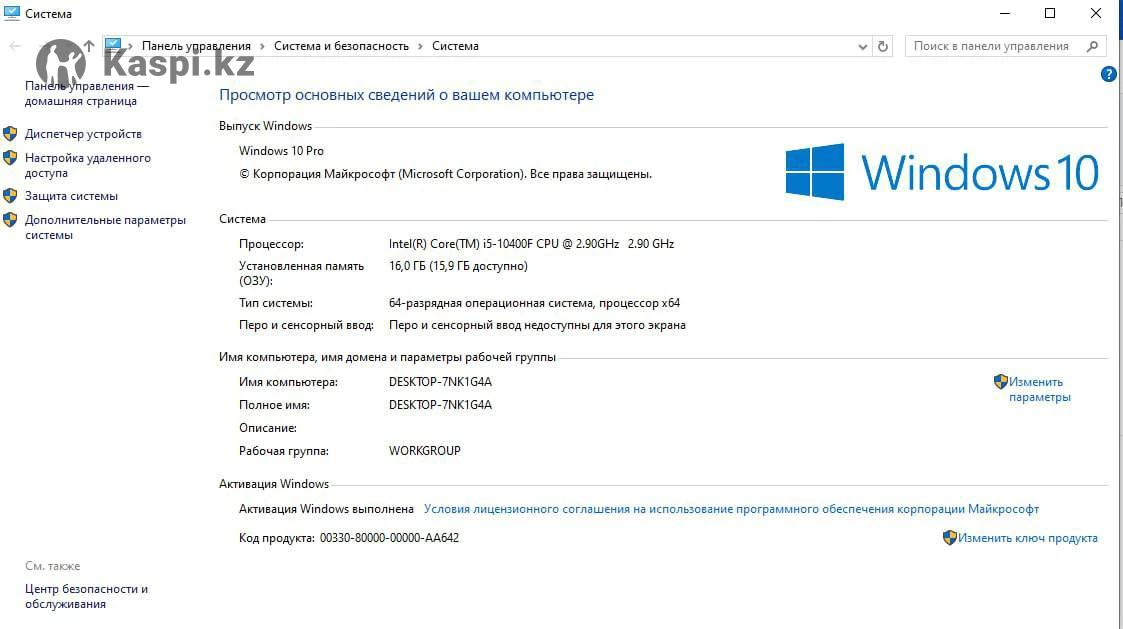
Task: Open Диспетчер устройств
Action: [83, 134]
